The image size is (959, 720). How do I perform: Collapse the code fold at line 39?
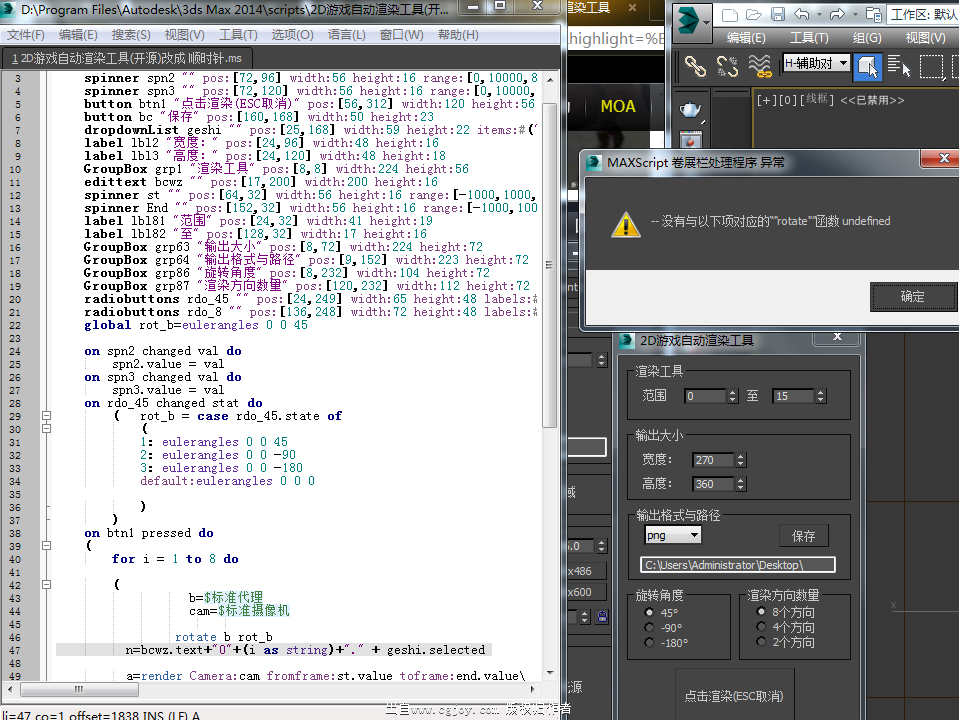click(46, 546)
